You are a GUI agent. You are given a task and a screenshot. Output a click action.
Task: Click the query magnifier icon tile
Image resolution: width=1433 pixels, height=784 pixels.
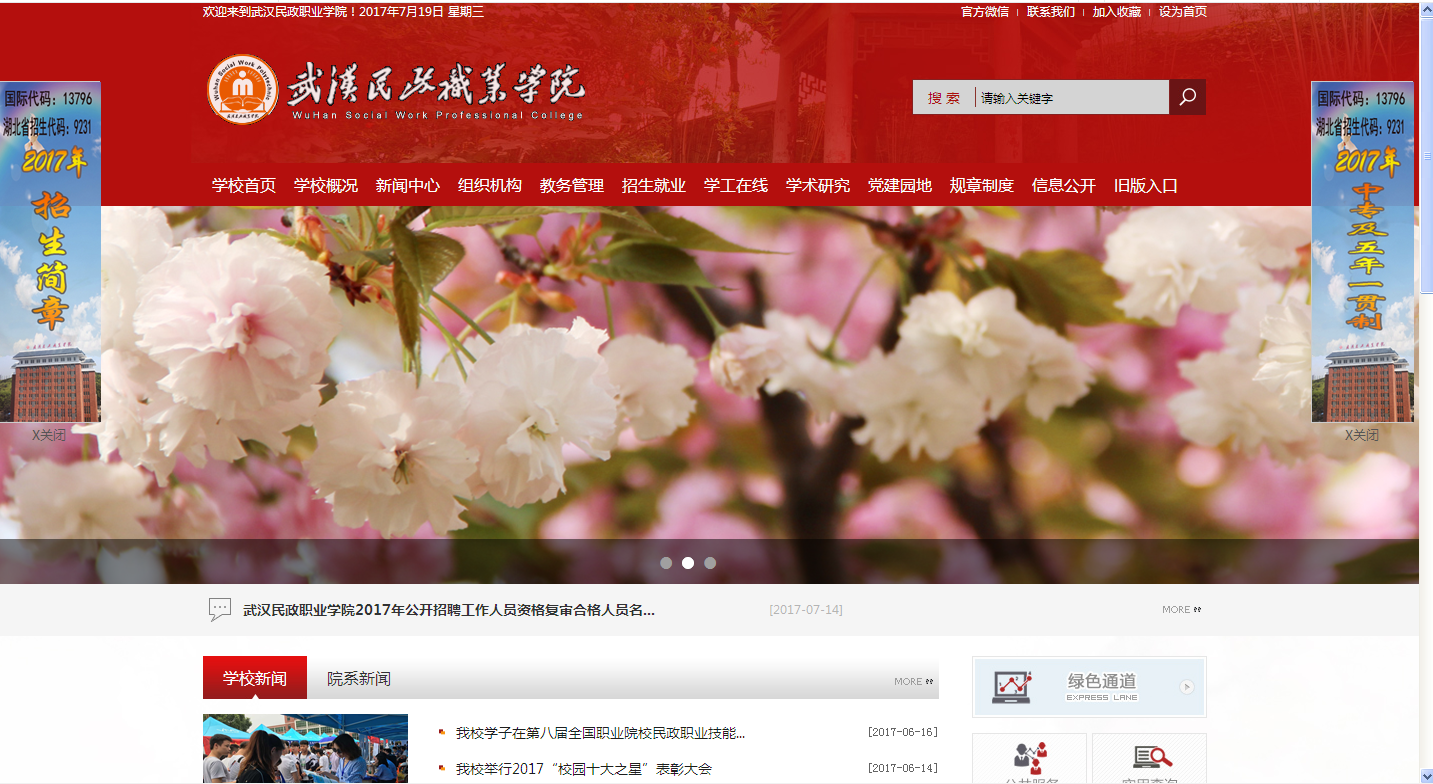pos(1149,758)
